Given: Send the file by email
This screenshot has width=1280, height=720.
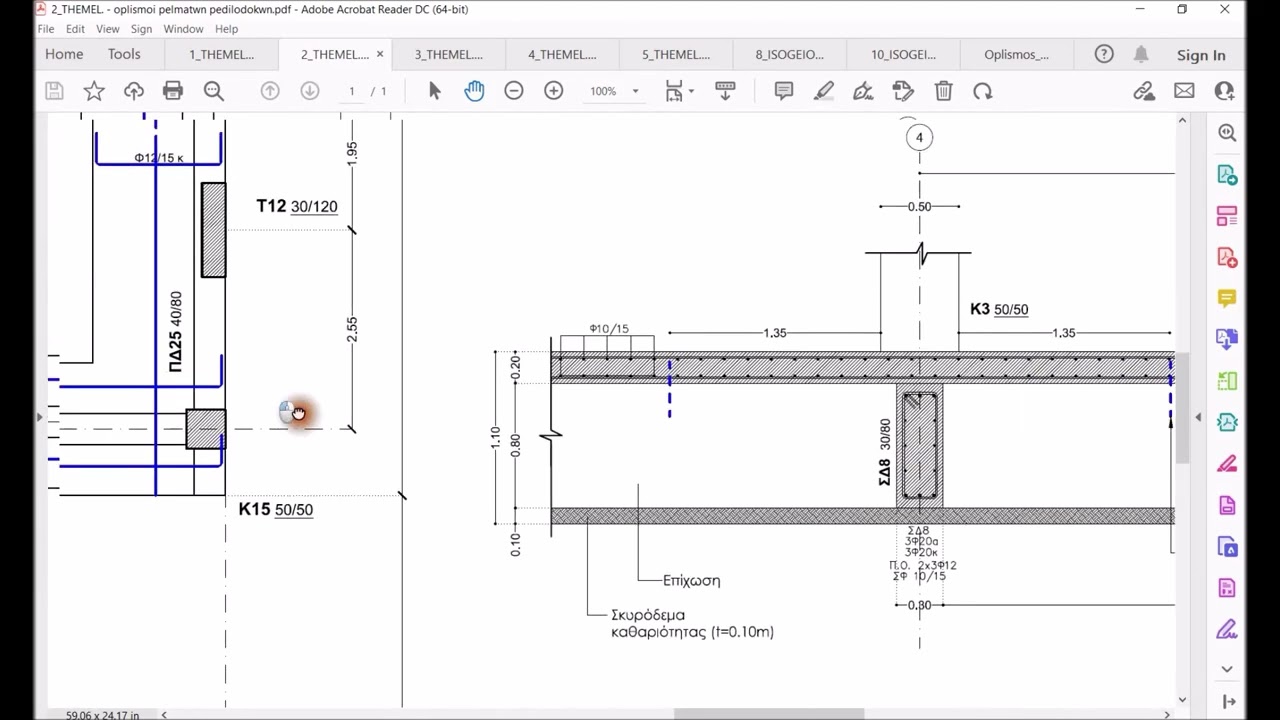Looking at the screenshot, I should point(1184,91).
